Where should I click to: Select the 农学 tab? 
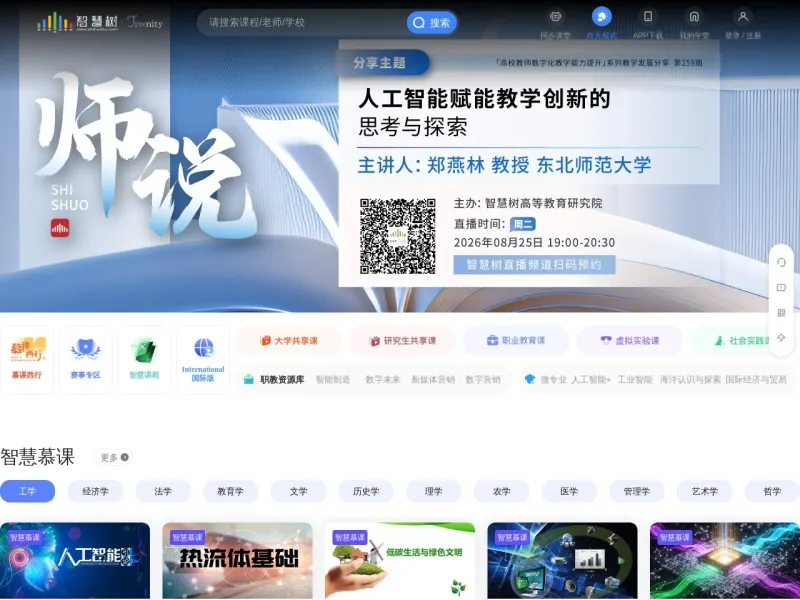pos(502,491)
